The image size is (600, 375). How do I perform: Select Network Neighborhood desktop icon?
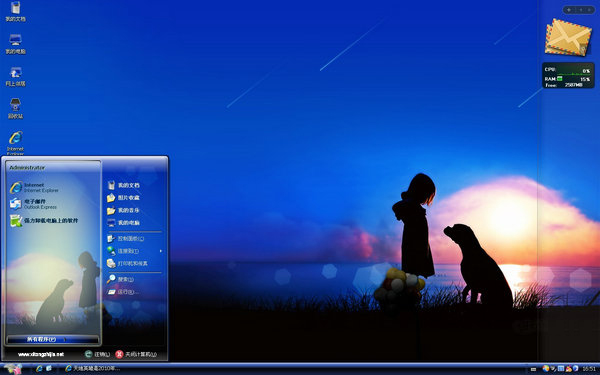click(x=15, y=77)
